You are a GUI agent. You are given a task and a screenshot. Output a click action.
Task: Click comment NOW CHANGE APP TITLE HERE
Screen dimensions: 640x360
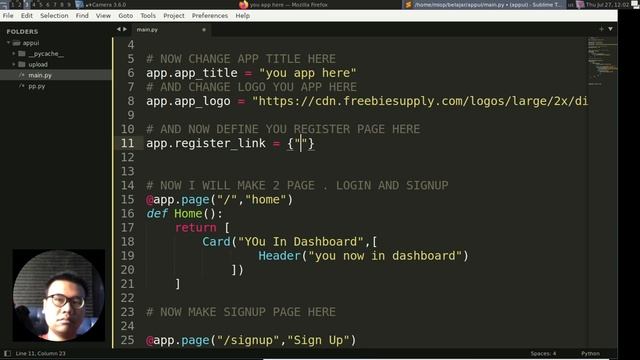click(x=241, y=59)
